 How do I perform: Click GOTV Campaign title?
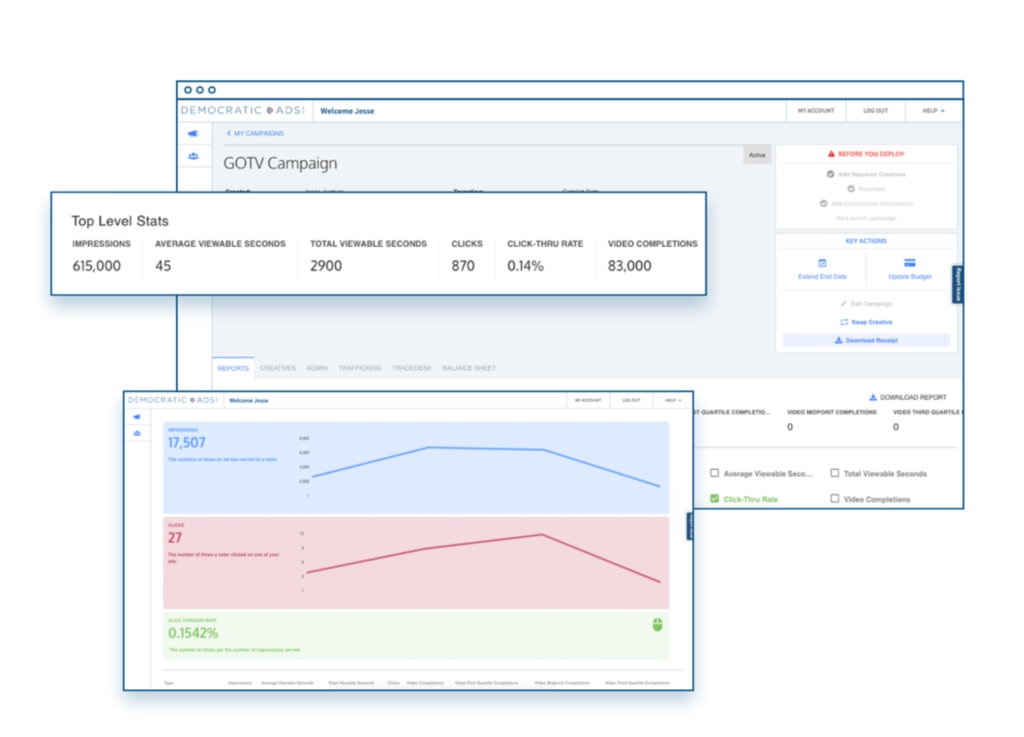click(280, 163)
